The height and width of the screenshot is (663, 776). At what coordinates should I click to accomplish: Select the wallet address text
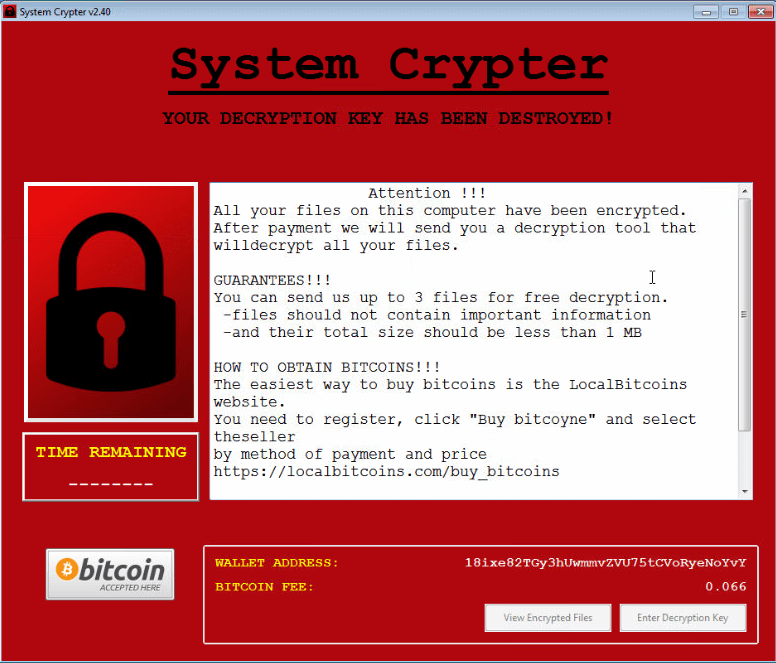click(605, 563)
